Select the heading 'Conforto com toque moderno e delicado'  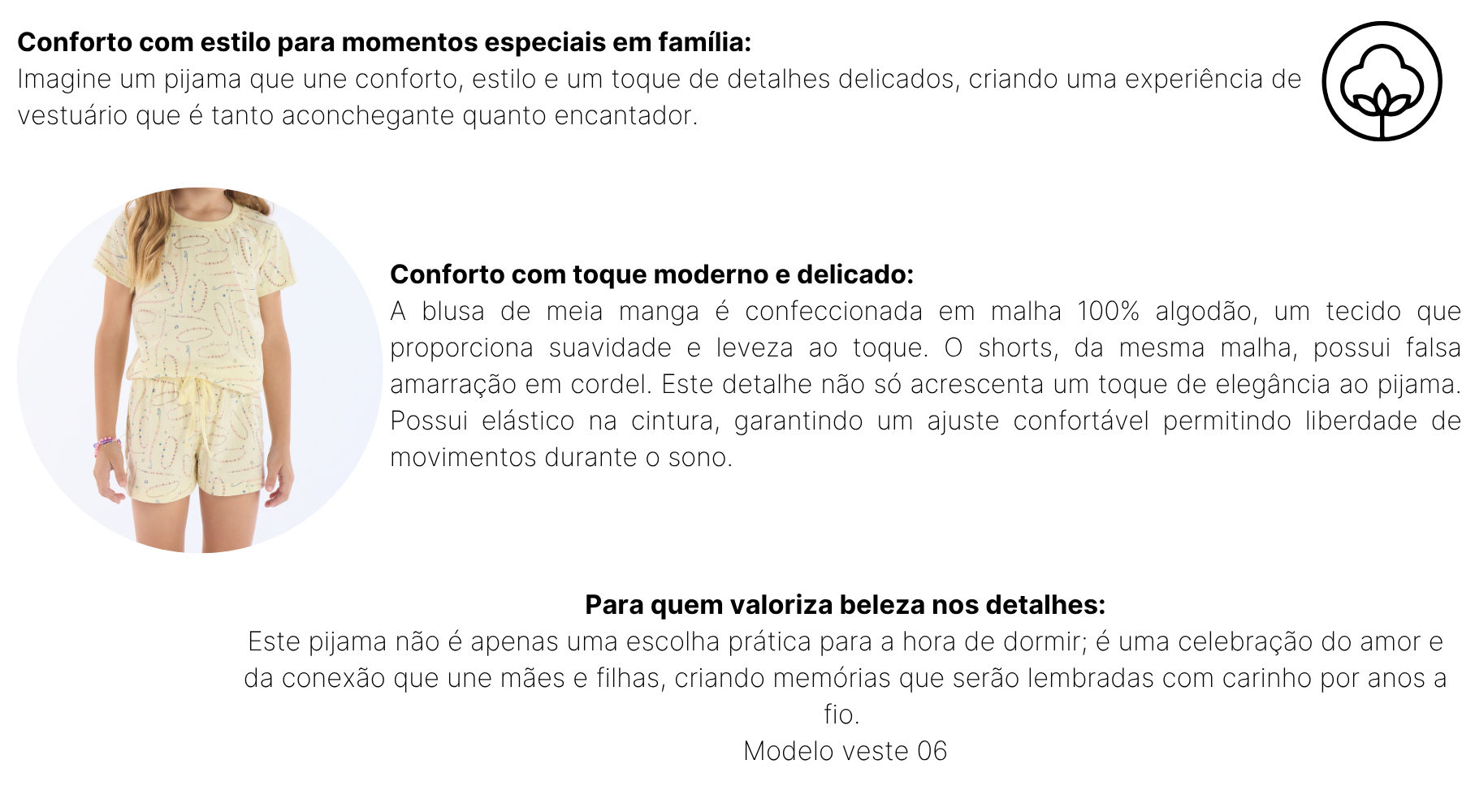click(x=651, y=274)
